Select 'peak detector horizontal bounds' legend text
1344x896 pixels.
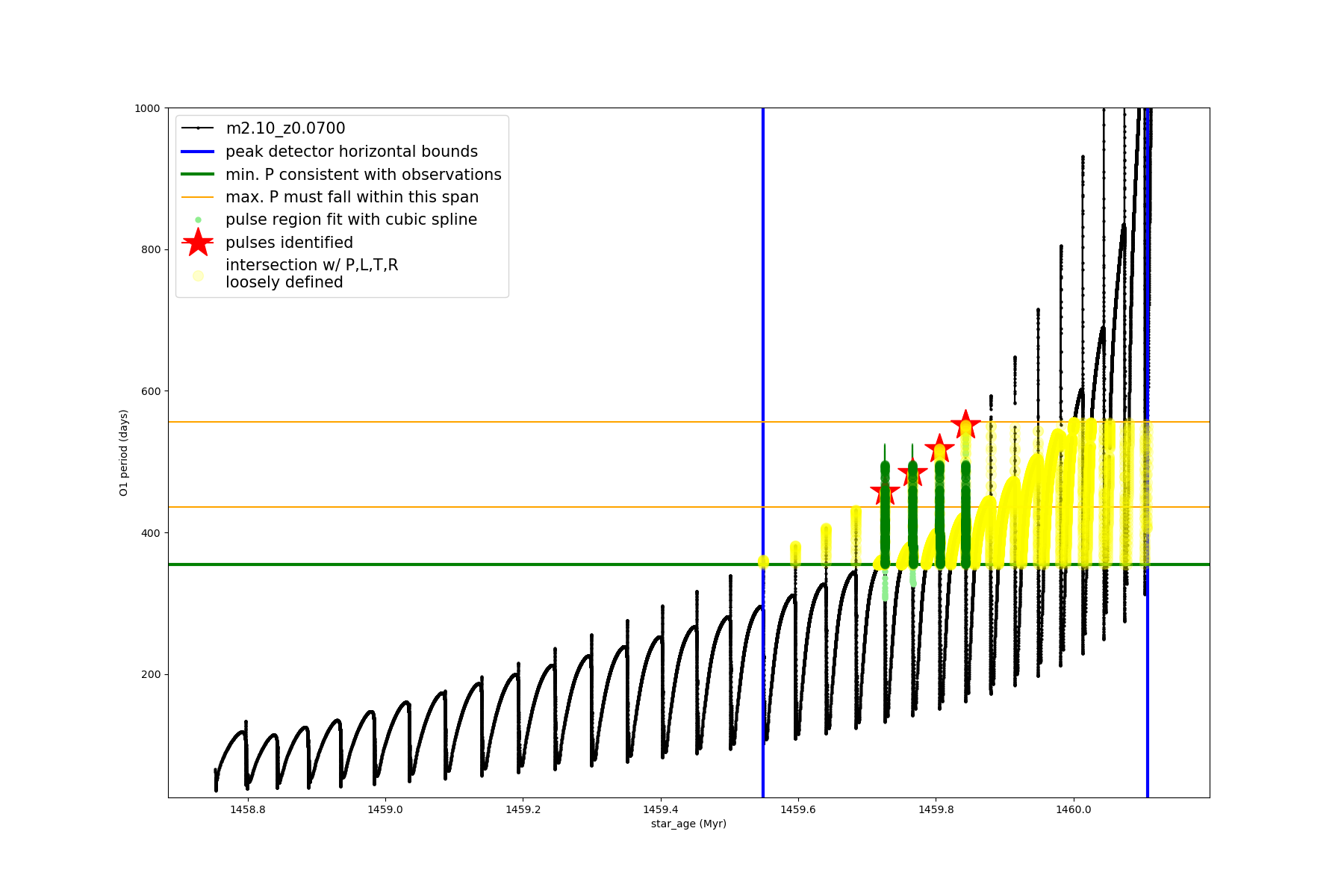pos(352,152)
